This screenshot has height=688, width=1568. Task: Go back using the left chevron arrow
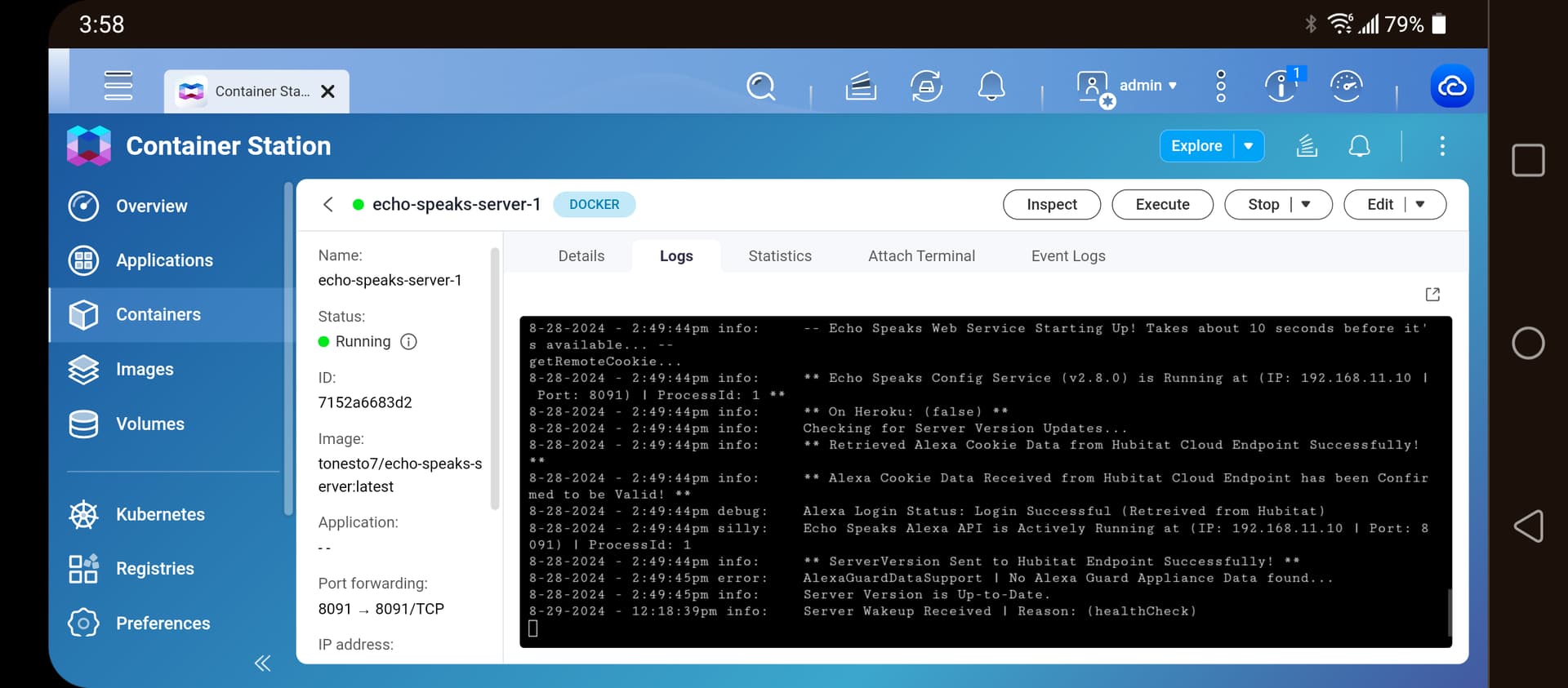point(328,205)
